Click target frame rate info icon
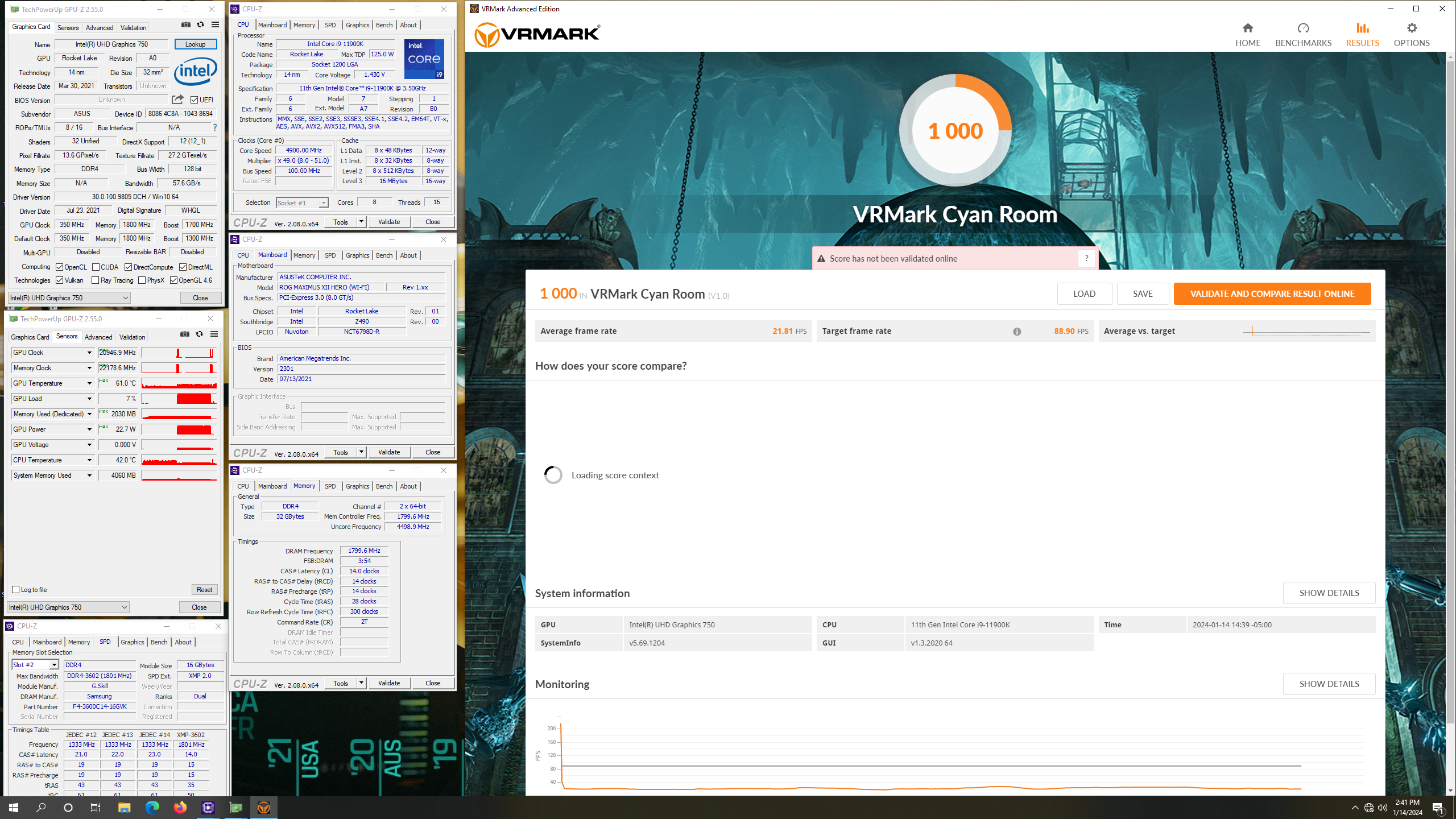The width and height of the screenshot is (1456, 819). coord(1017,332)
